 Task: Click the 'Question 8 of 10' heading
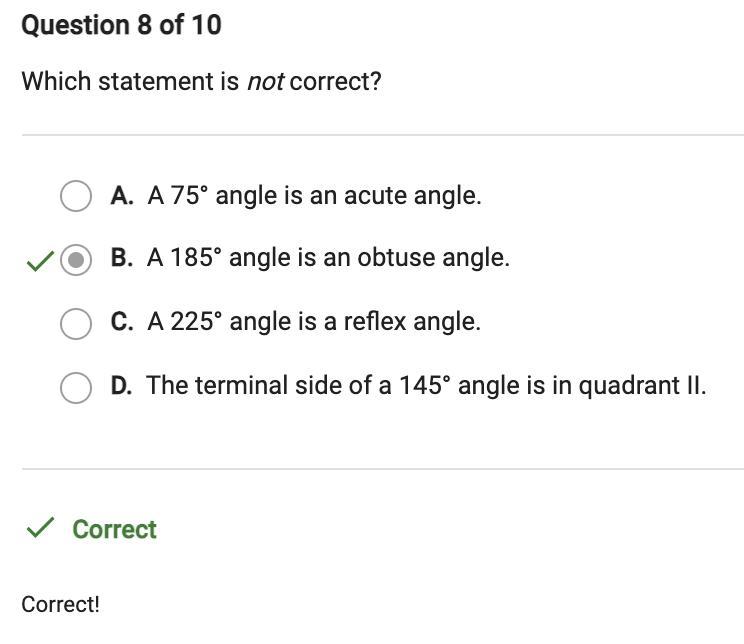[x=121, y=25]
